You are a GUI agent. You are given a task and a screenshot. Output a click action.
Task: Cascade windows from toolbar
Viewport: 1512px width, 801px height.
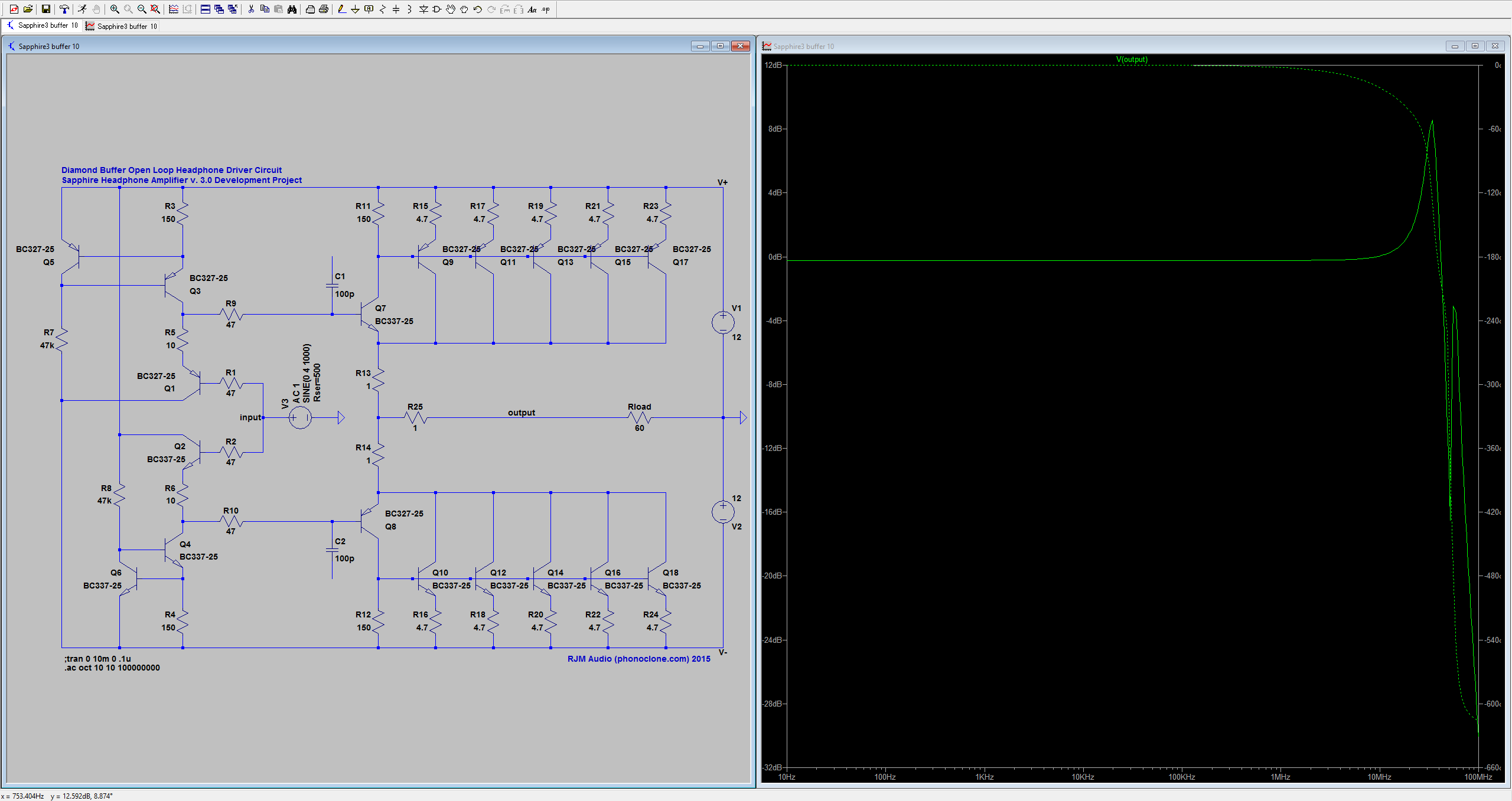(219, 9)
